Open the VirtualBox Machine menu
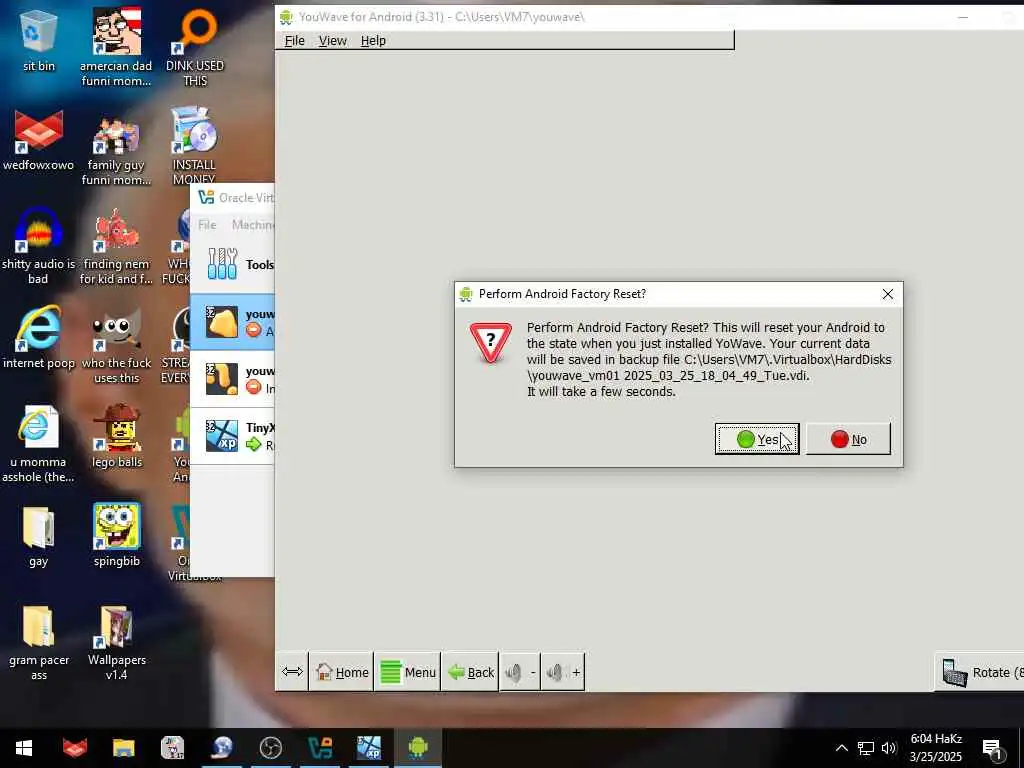The width and height of the screenshot is (1024, 768). pos(253,225)
